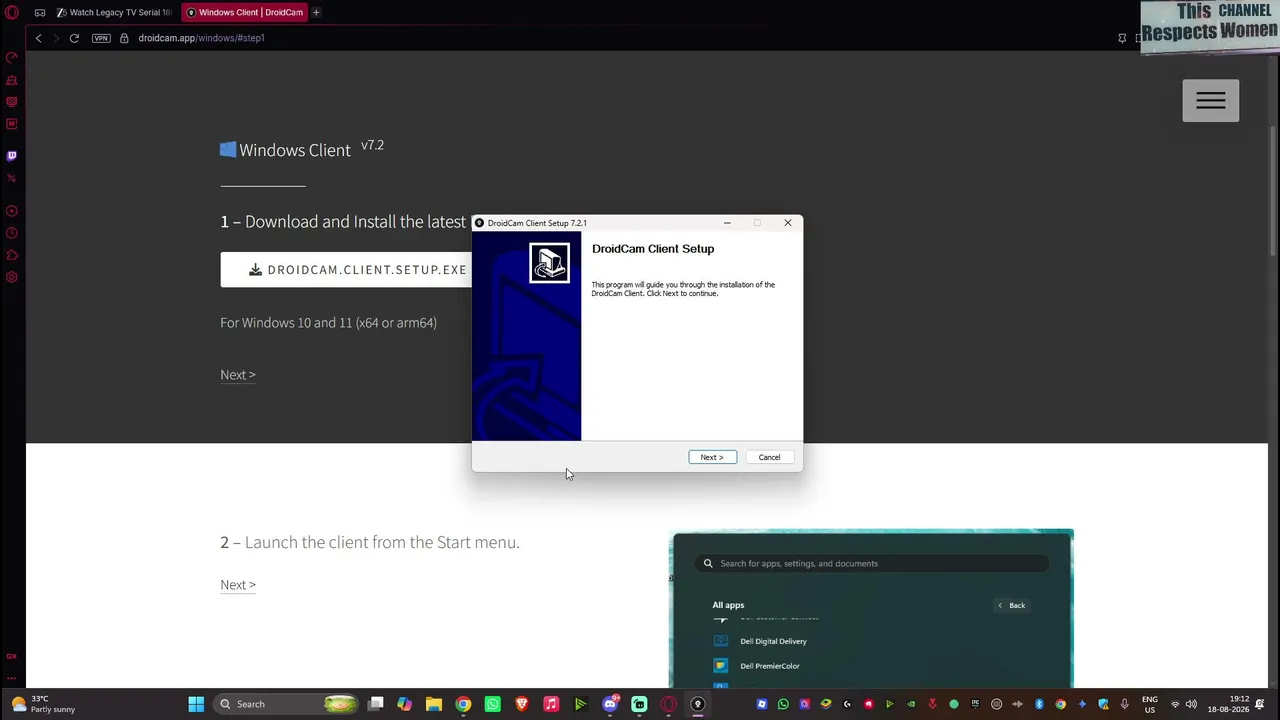Open Bluetooth tray icon

click(1039, 704)
